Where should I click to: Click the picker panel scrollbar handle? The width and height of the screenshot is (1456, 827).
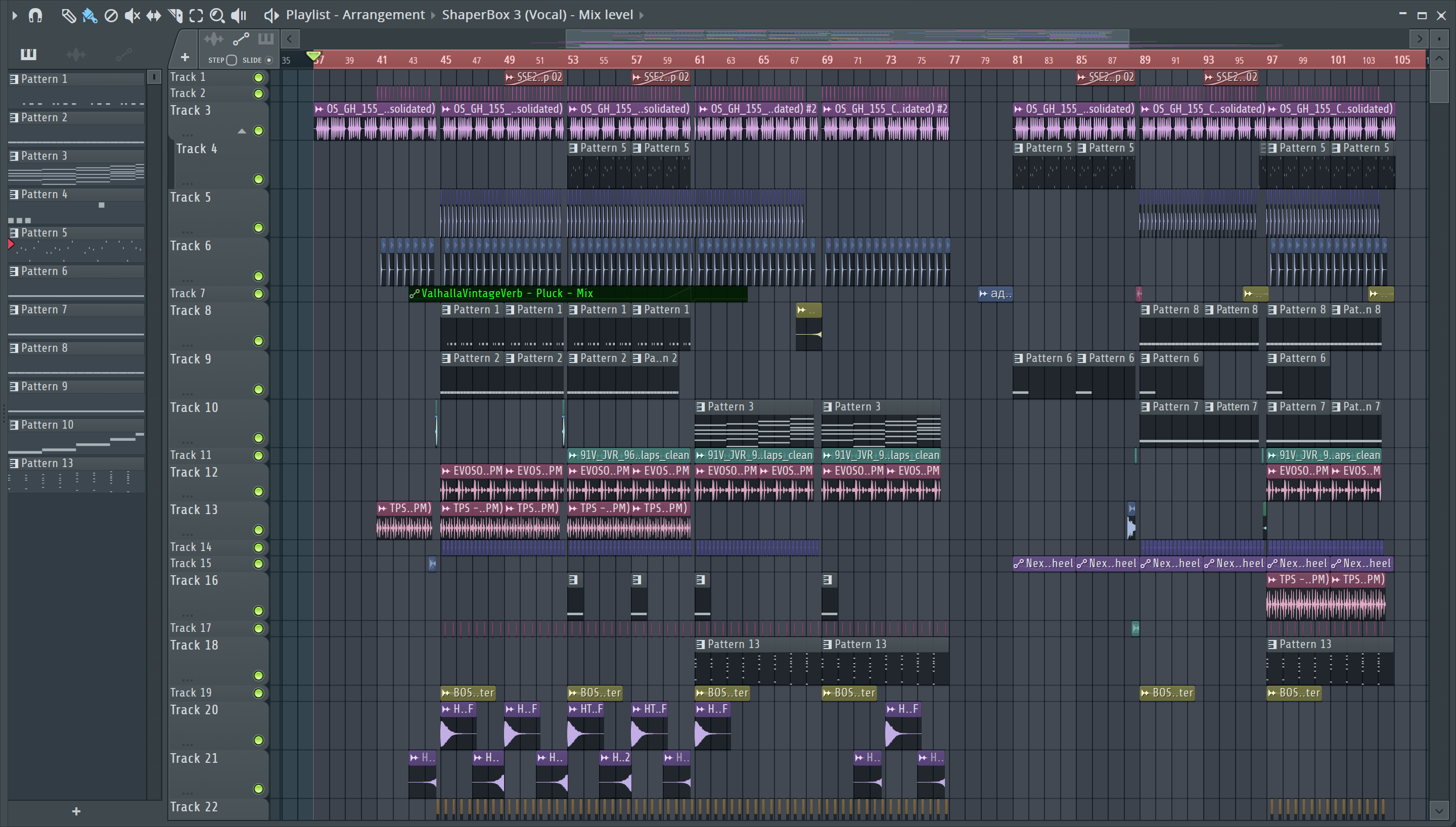[154, 77]
